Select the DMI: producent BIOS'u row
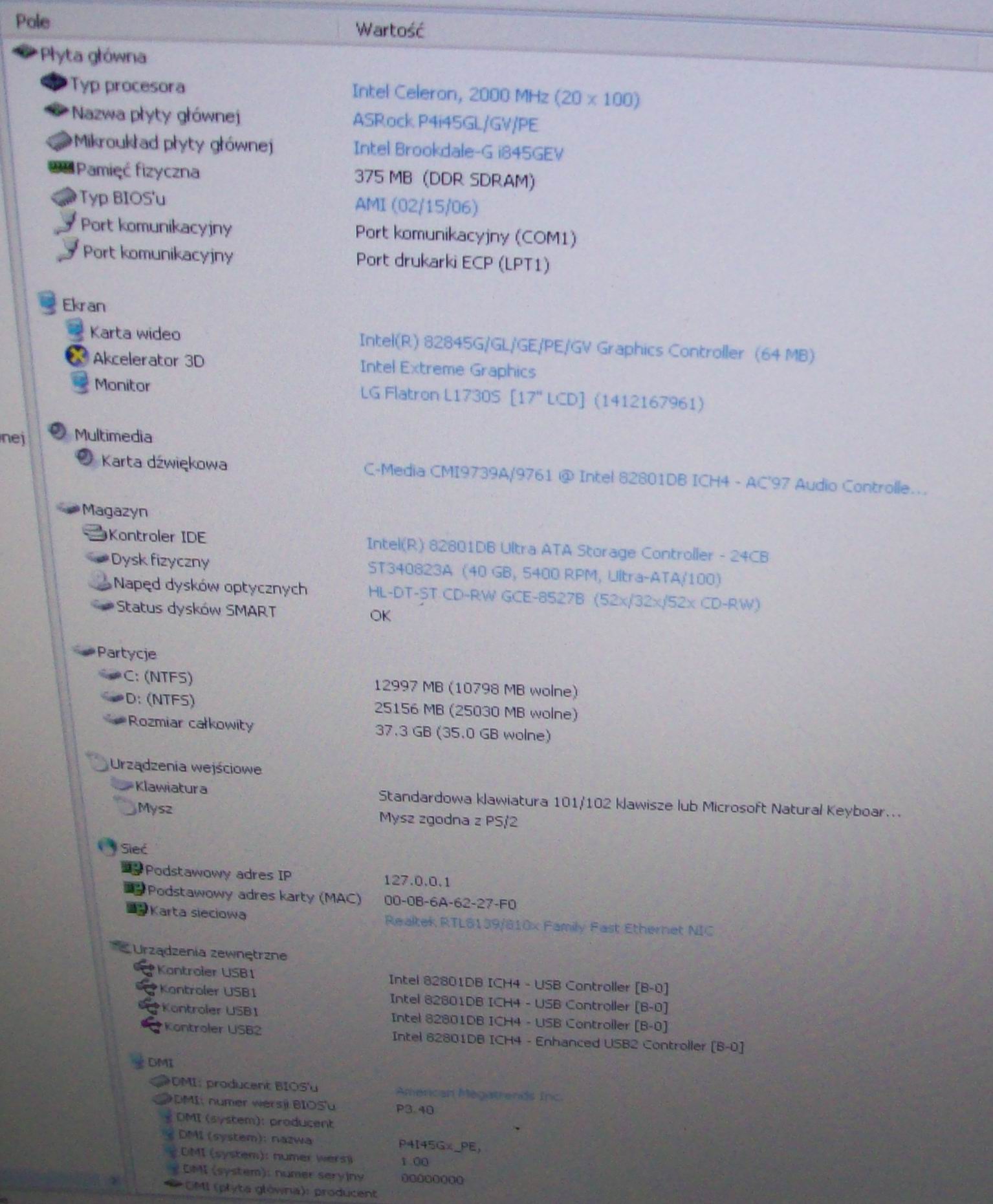Screen dimensions: 993x1204 [x=245, y=1085]
